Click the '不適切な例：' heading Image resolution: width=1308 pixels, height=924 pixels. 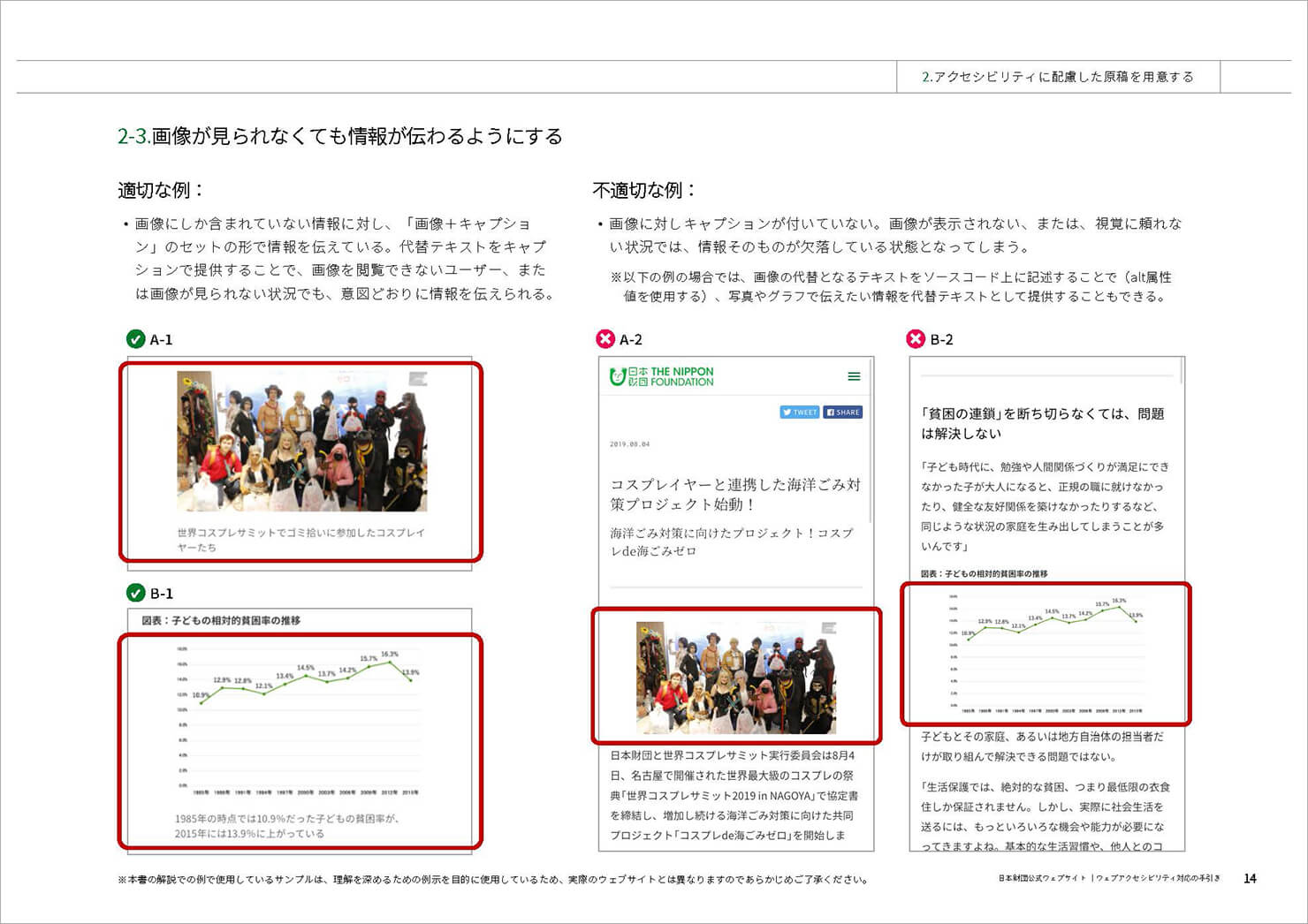[644, 190]
